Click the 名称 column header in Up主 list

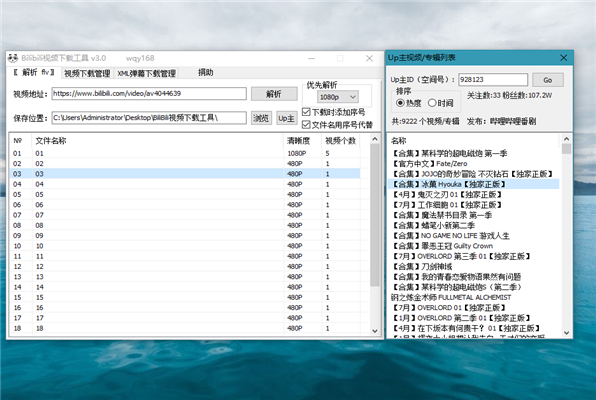tap(474, 141)
